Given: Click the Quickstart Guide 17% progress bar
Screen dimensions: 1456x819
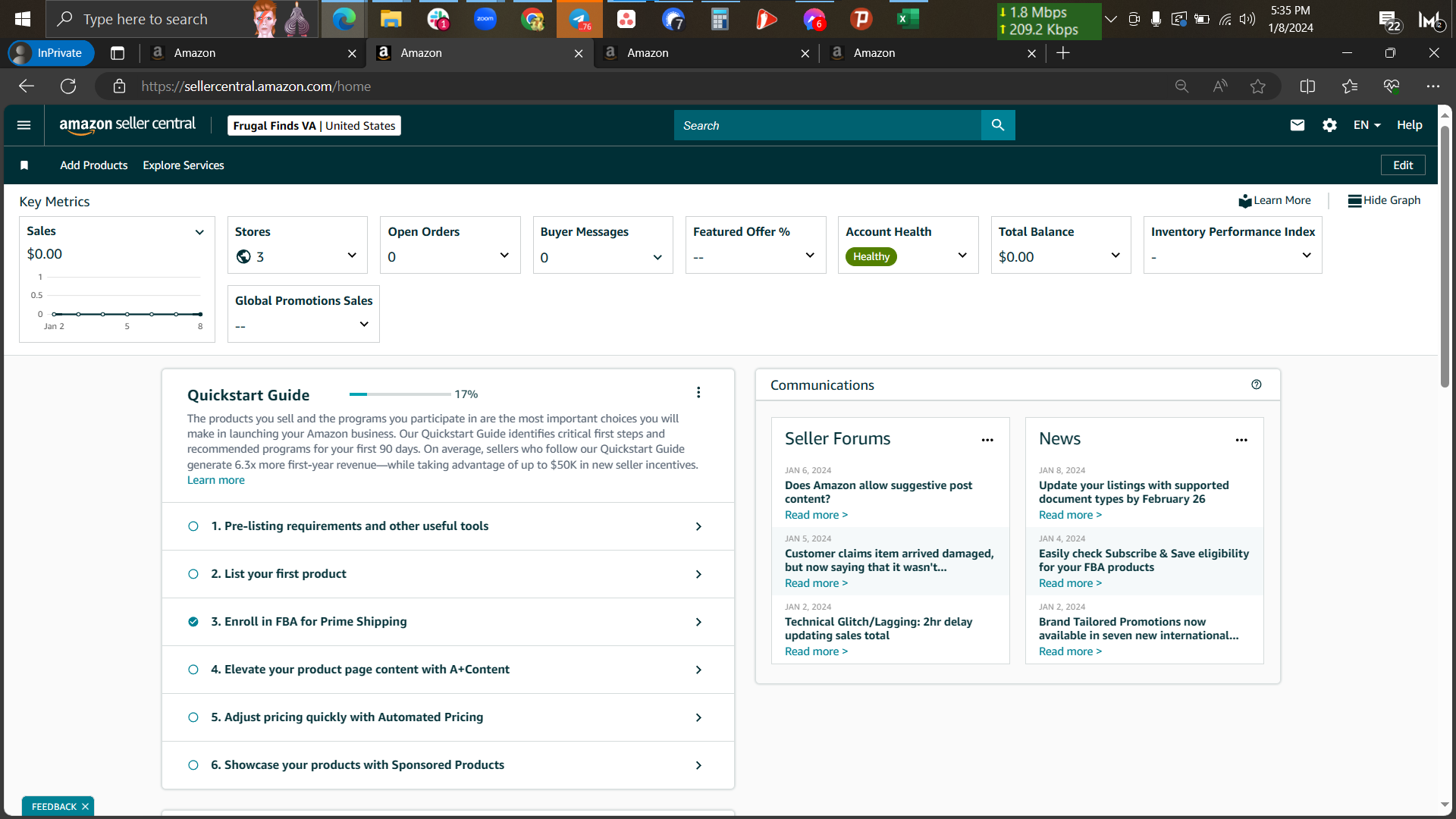Looking at the screenshot, I should tap(400, 394).
